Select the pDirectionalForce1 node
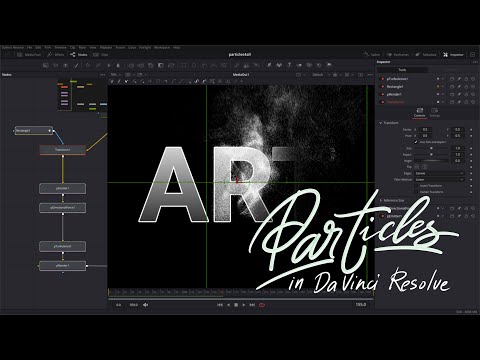The height and width of the screenshot is (360, 480). [x=63, y=208]
